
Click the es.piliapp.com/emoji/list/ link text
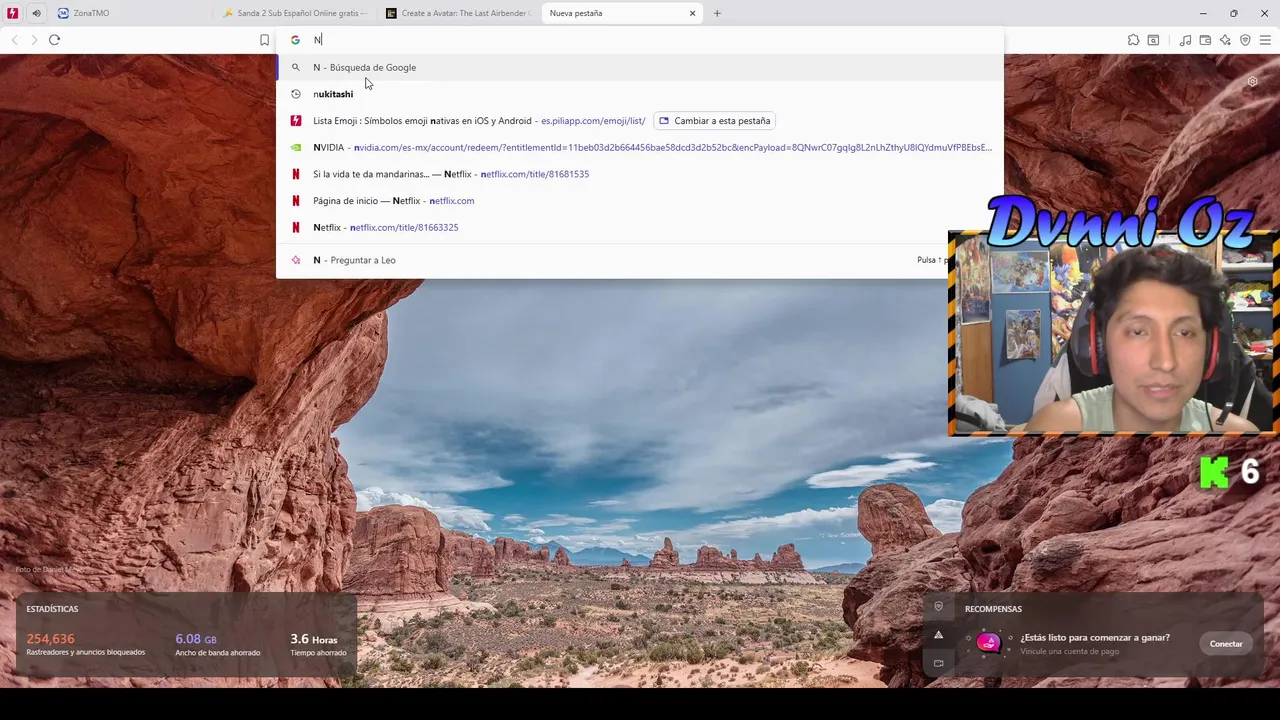point(593,121)
